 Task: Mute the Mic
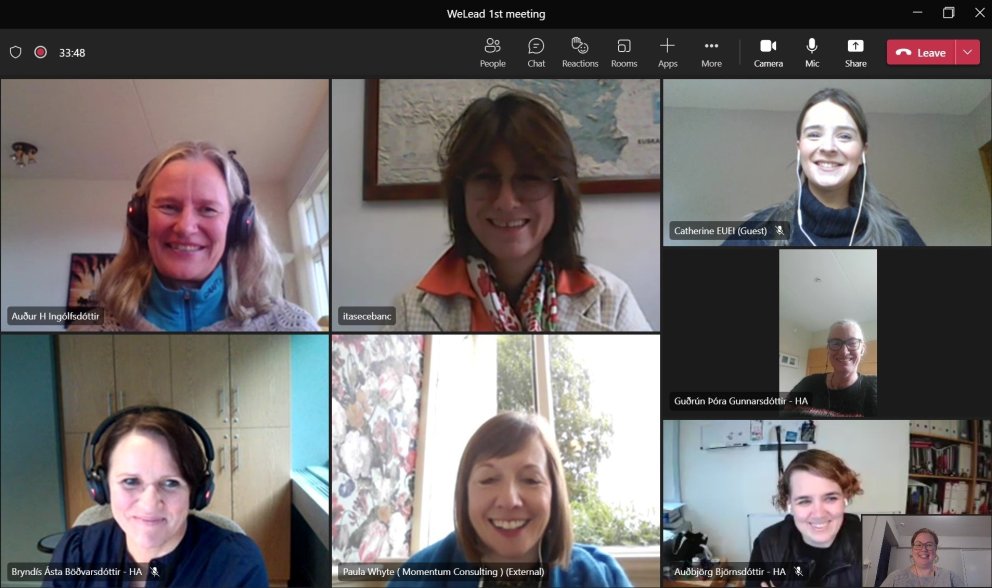(812, 52)
